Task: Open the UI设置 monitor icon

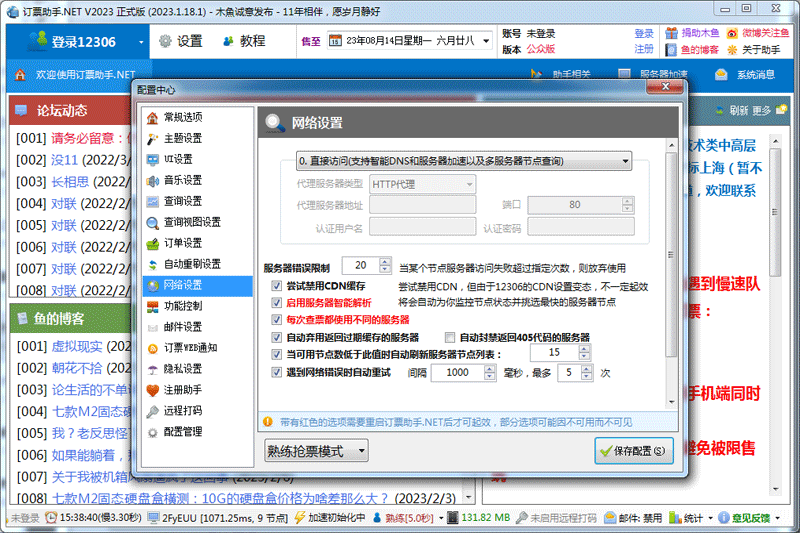Action: point(153,160)
